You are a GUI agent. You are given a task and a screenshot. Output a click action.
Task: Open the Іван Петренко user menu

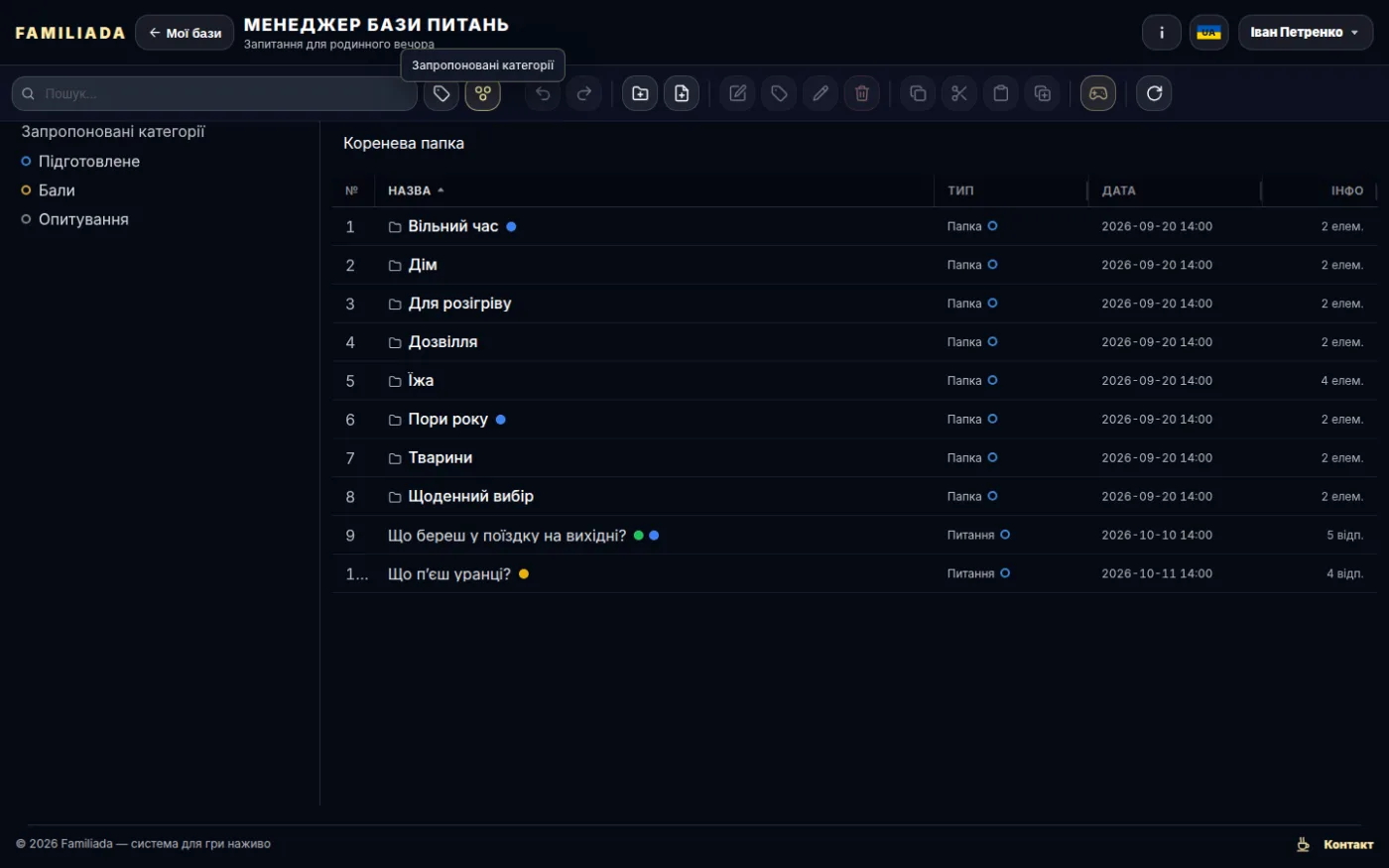(1306, 33)
